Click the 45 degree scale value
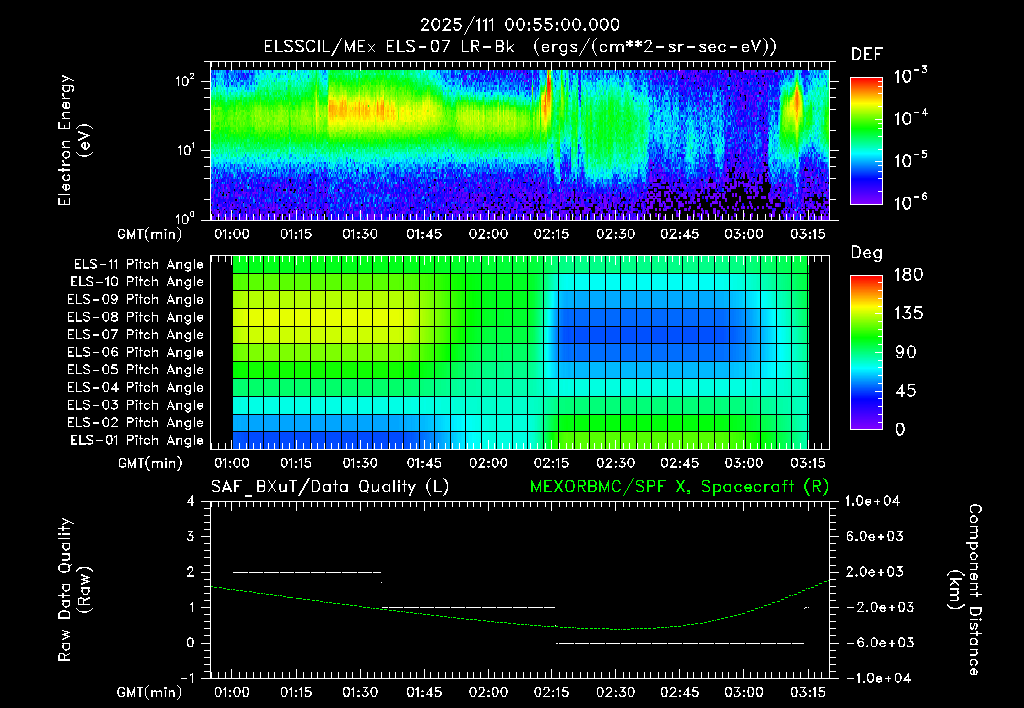Image resolution: width=1024 pixels, height=708 pixels. [906, 391]
